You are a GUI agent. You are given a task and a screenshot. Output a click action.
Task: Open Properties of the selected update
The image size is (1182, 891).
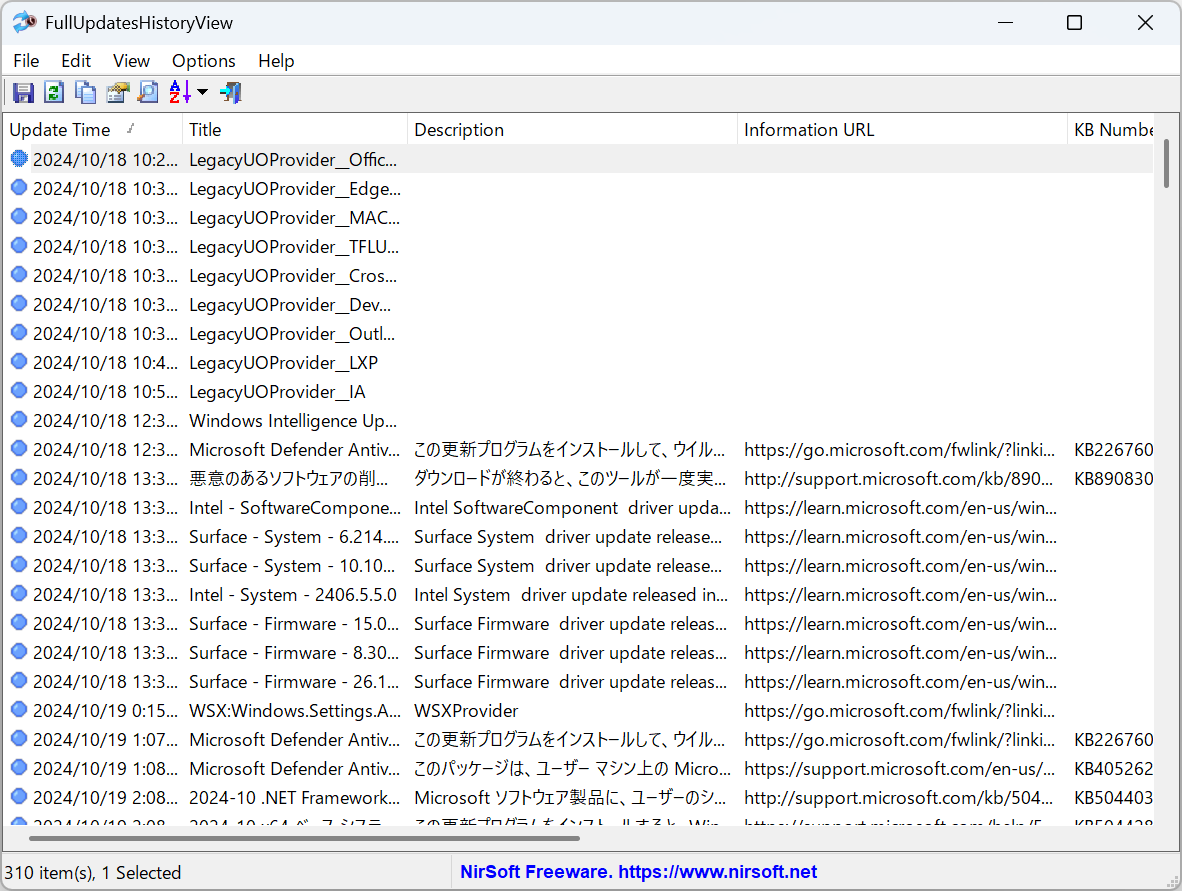point(117,92)
